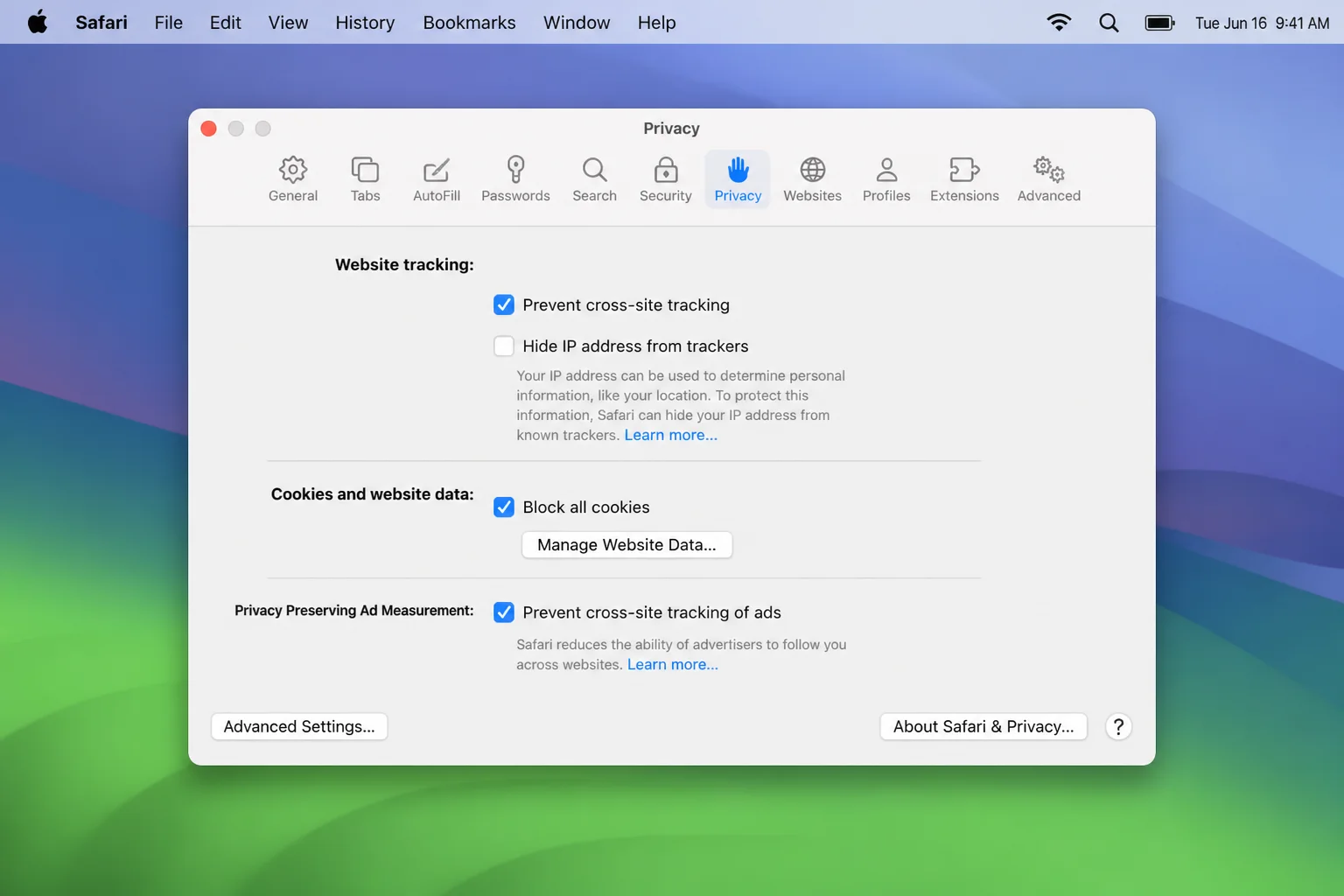Screen dimensions: 1344x896
Task: Click Advanced Settings button
Action: tap(299, 726)
